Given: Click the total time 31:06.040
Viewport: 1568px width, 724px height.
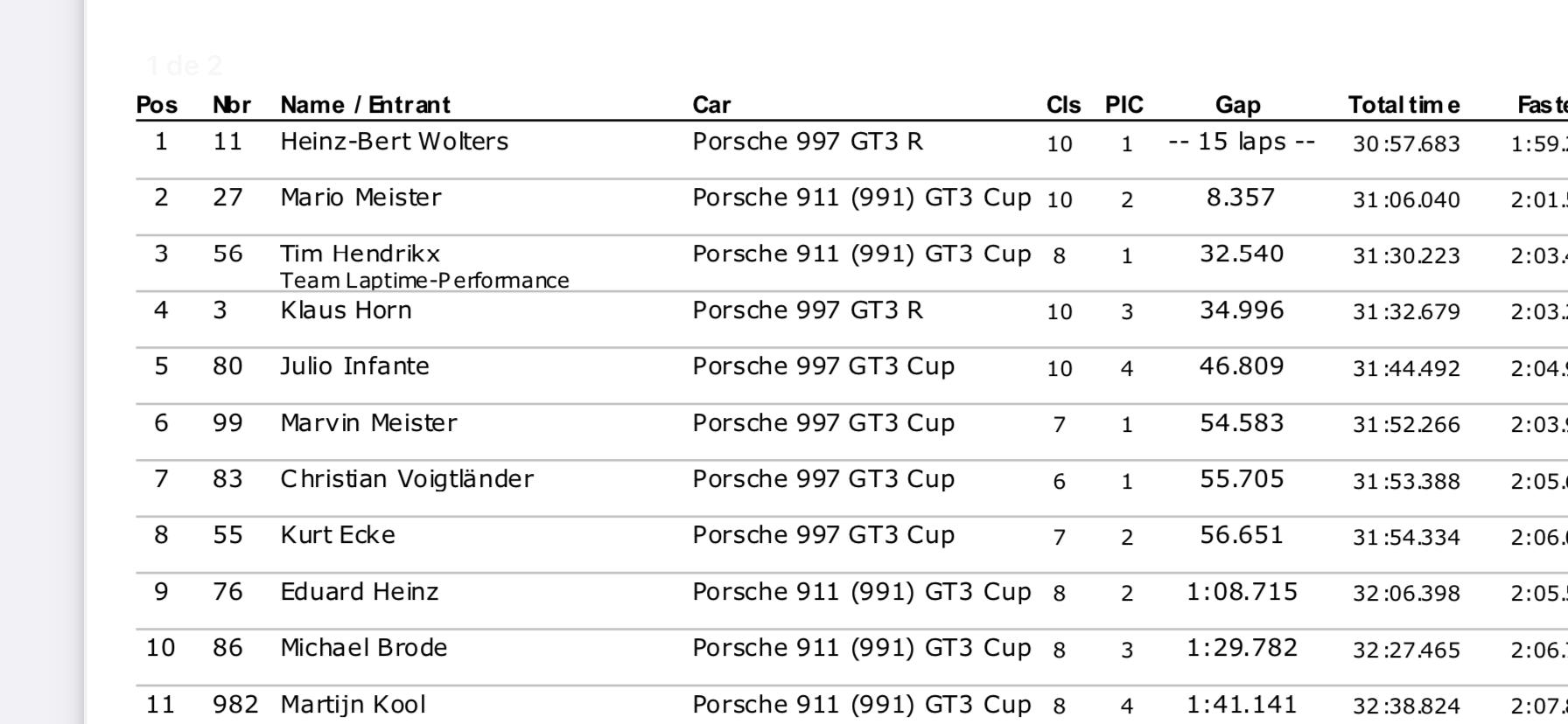Looking at the screenshot, I should coord(1406,200).
